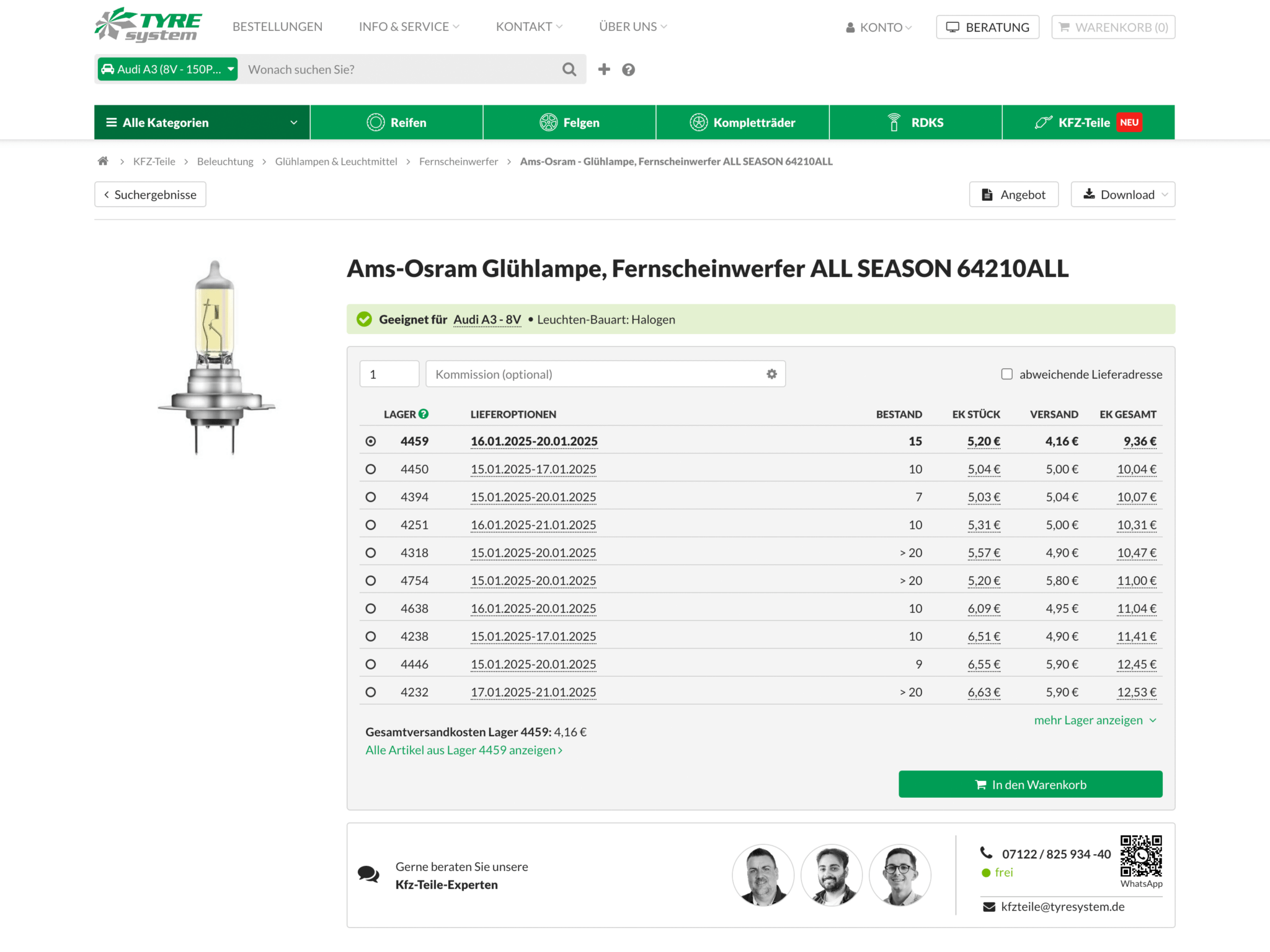This screenshot has width=1270, height=952.
Task: Click the third expert portrait photo
Action: click(900, 875)
